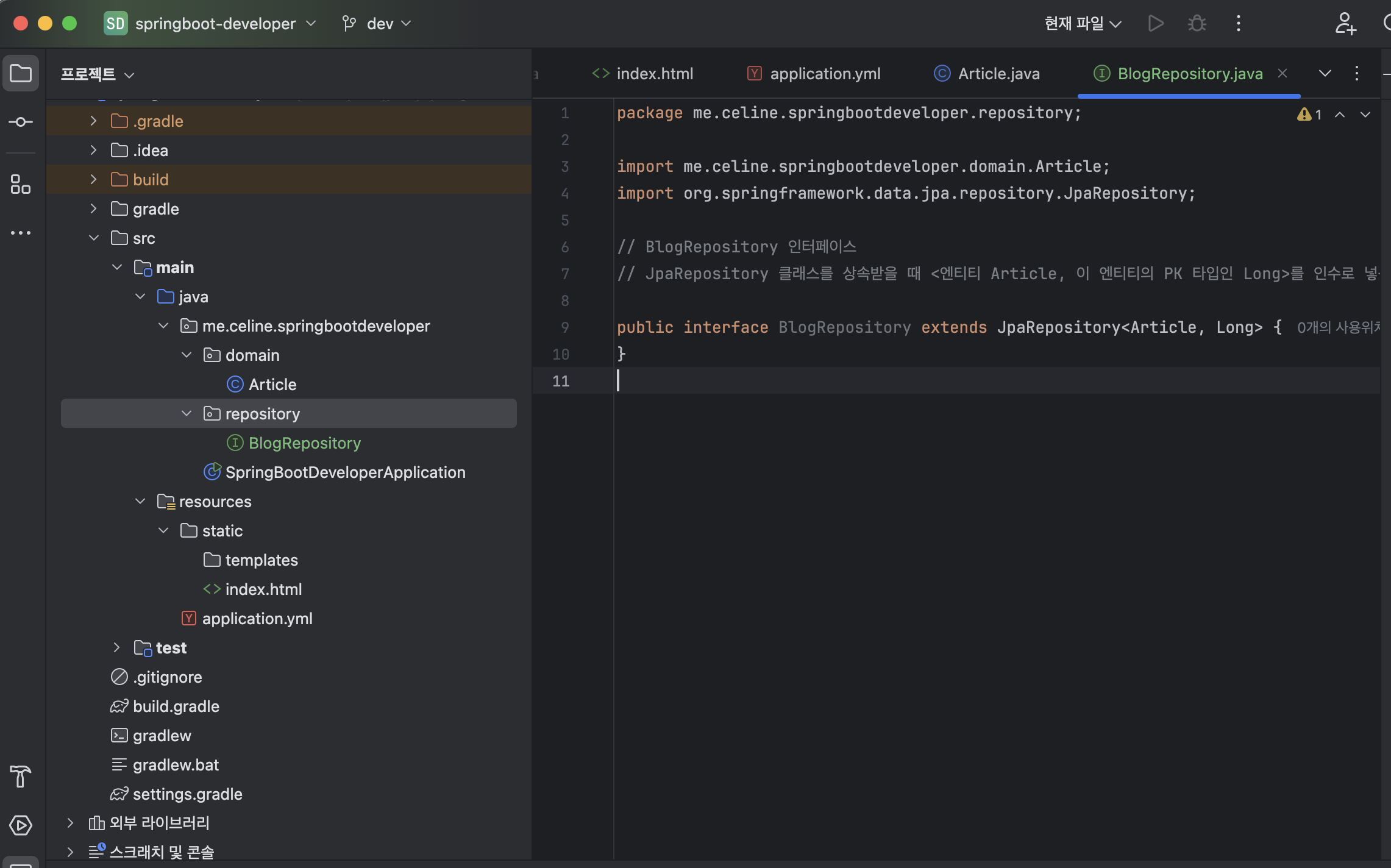The height and width of the screenshot is (868, 1391).
Task: Open the Build hammer tool window
Action: pyautogui.click(x=21, y=777)
